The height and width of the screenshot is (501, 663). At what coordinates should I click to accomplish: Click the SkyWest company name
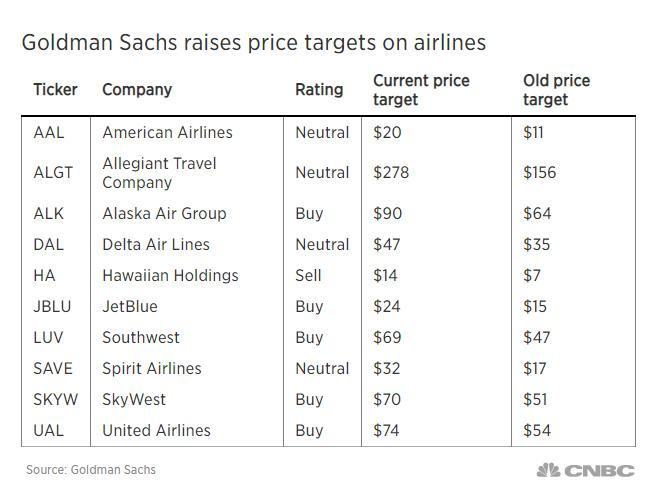135,399
